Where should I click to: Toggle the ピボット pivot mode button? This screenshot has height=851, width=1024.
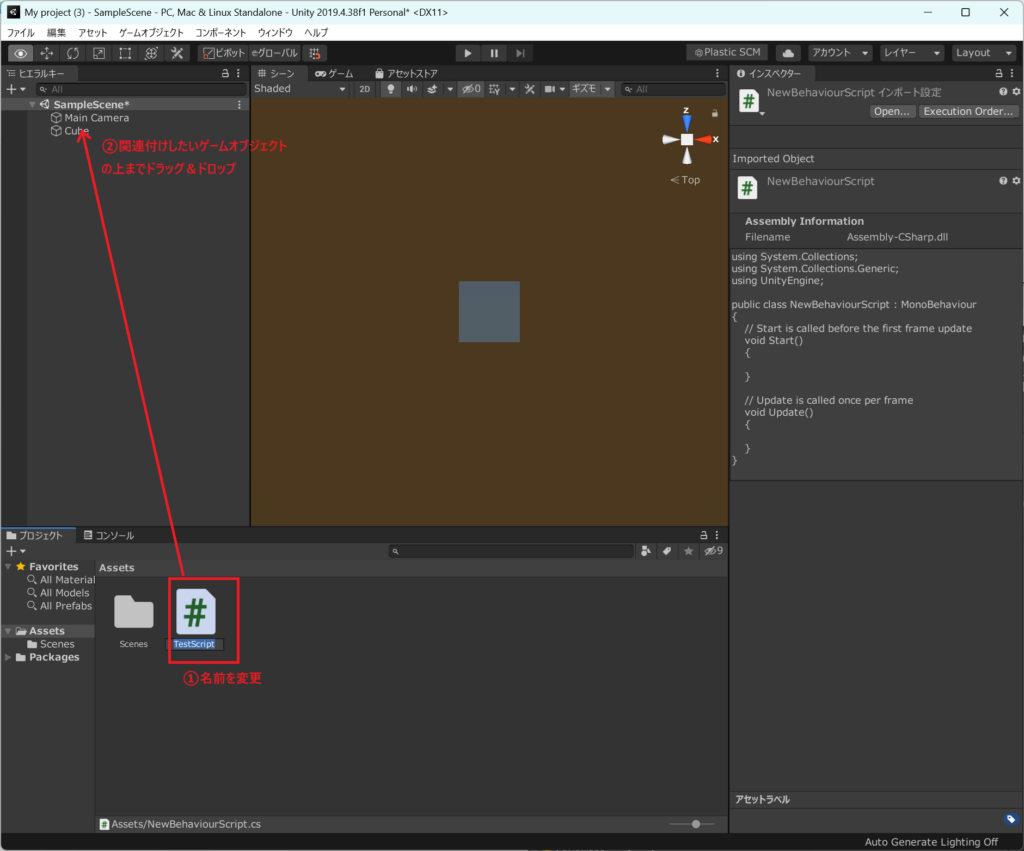coord(223,53)
